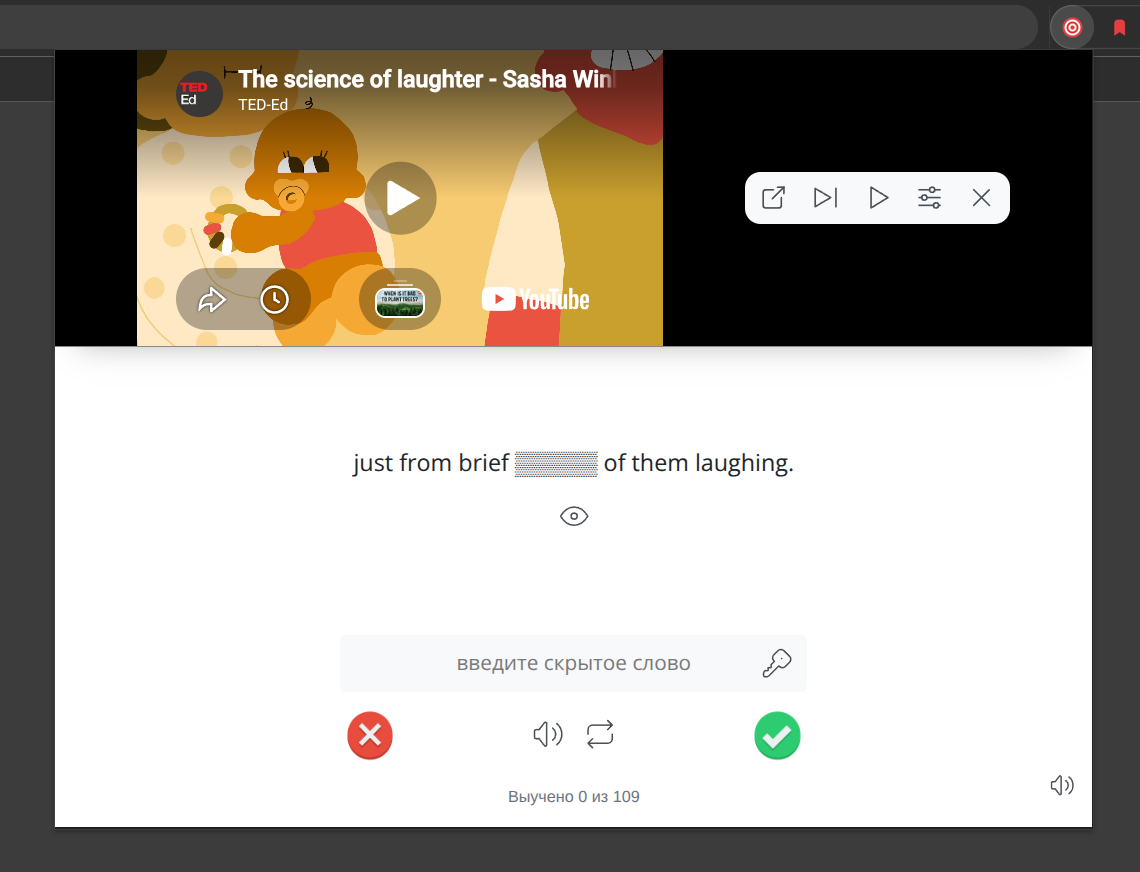This screenshot has height=872, width=1140.
Task: Click the key hint icon
Action: point(776,664)
